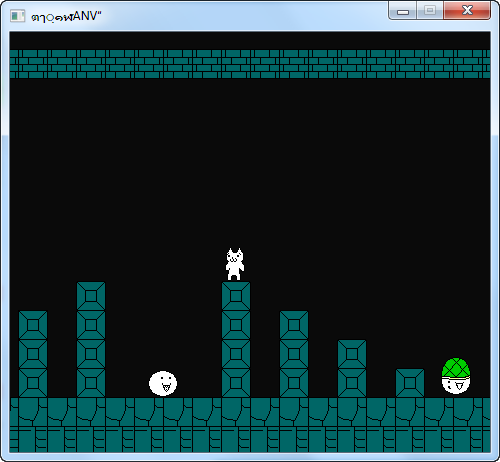This screenshot has width=500, height=462.
Task: Click the single block near turtle enemy
Action: [x=410, y=383]
